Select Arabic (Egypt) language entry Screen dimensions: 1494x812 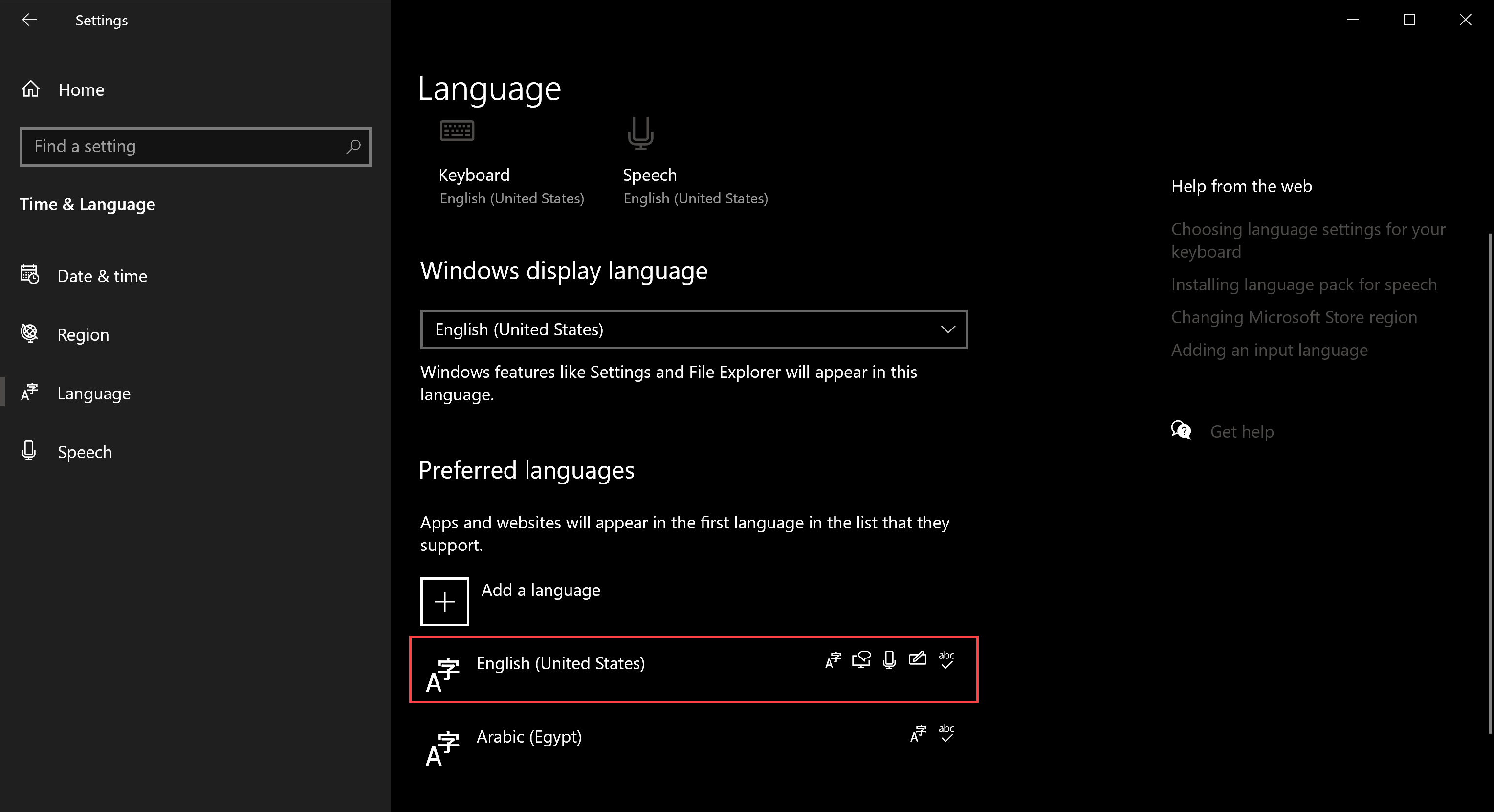coord(529,737)
